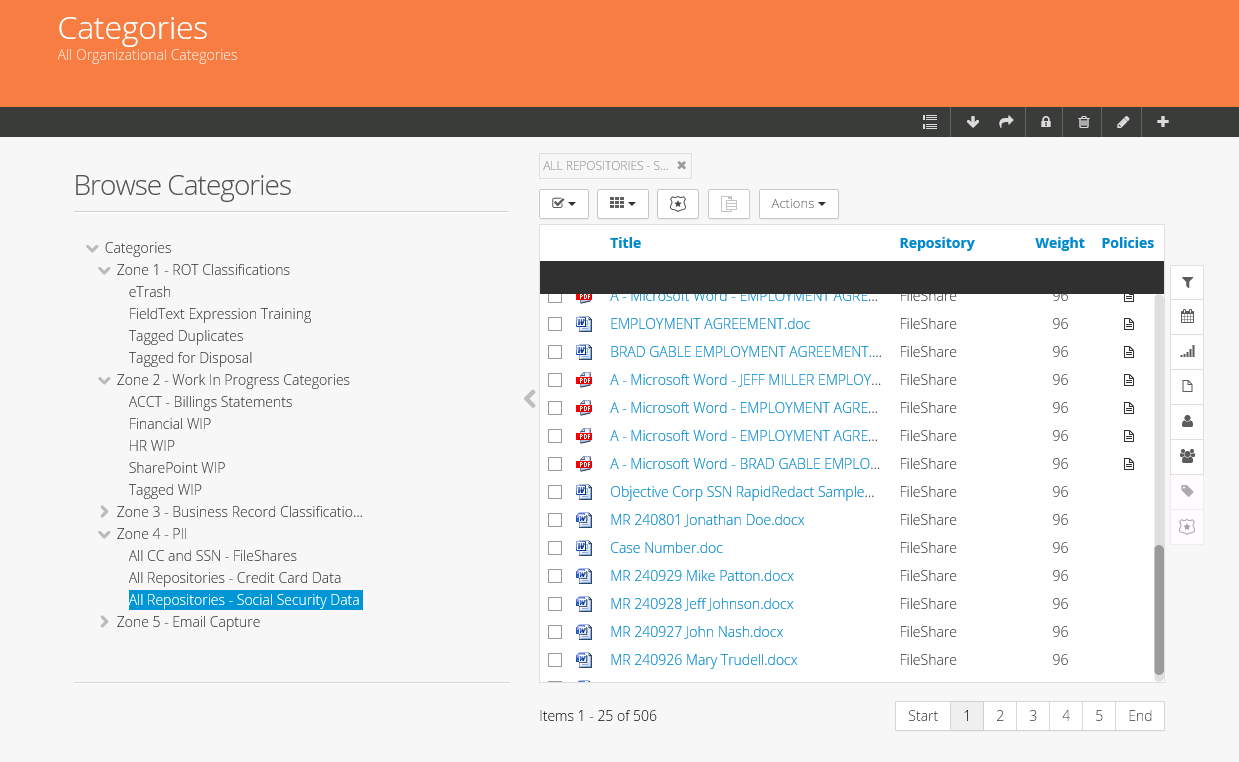Click the share arrow icon in dark toolbar

(1006, 122)
